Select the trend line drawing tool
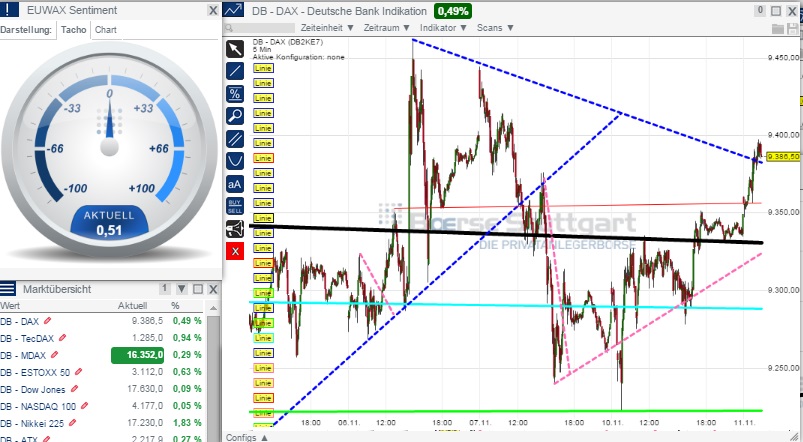The width and height of the screenshot is (803, 442). (x=235, y=71)
